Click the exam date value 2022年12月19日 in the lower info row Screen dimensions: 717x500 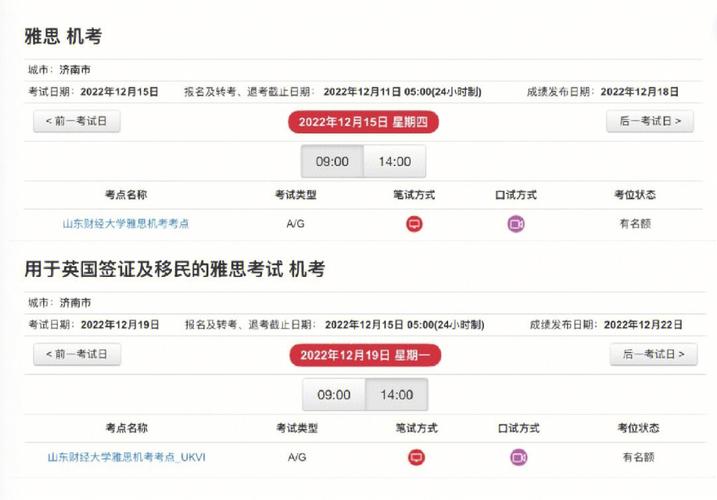click(120, 325)
